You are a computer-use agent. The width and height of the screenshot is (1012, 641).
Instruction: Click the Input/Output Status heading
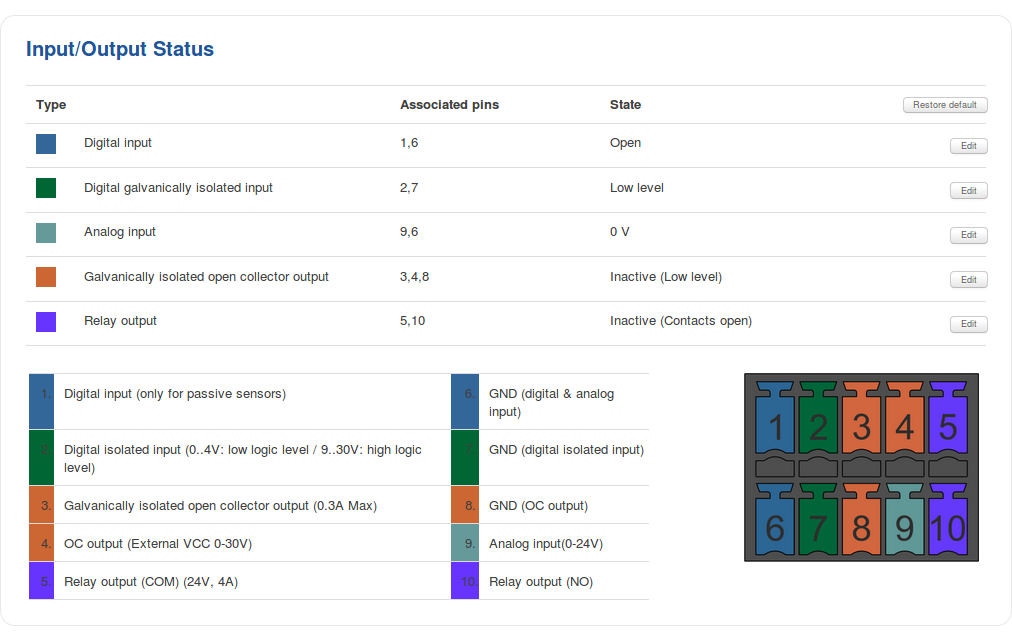click(x=120, y=49)
